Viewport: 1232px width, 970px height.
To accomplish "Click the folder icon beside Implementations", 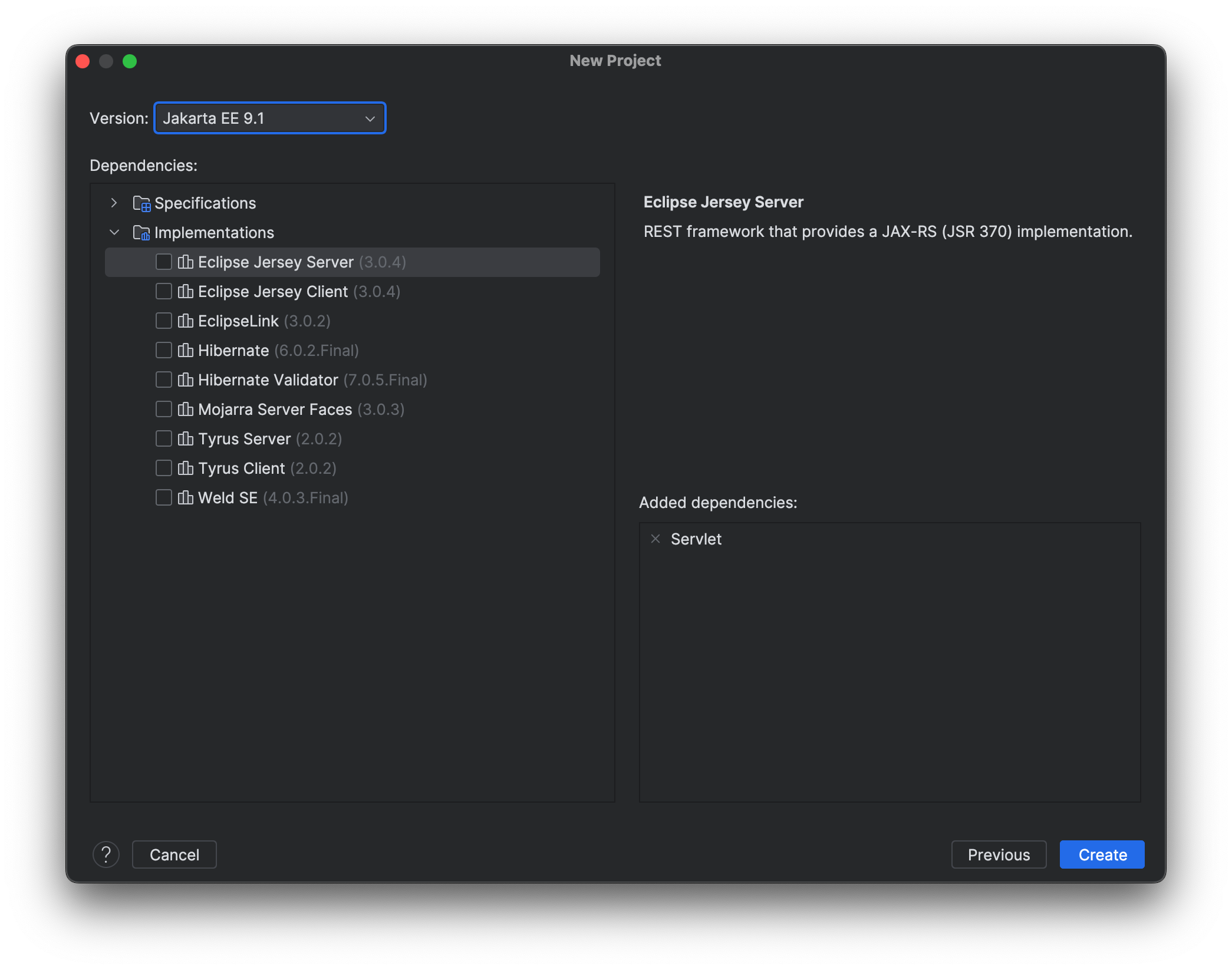I will tap(141, 232).
